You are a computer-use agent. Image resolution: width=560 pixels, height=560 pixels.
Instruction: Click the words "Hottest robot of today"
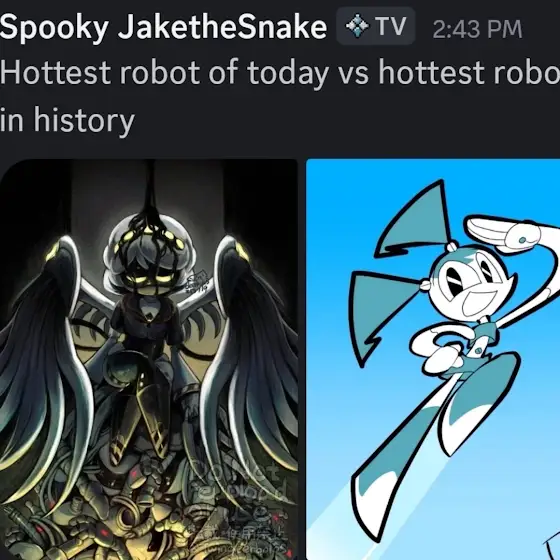(x=164, y=72)
